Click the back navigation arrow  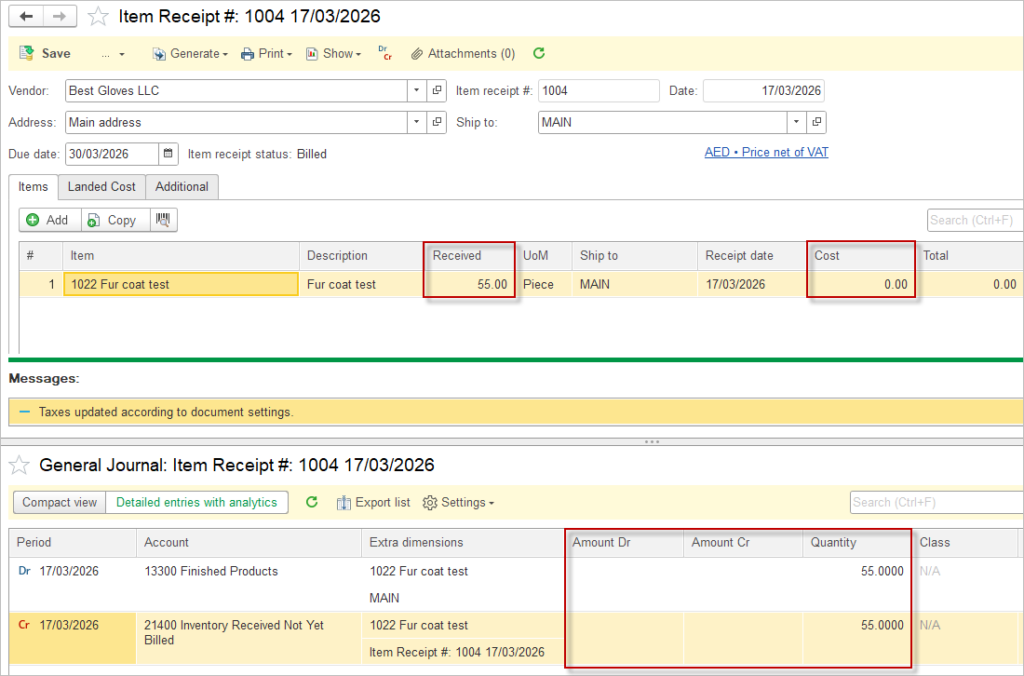[x=26, y=16]
